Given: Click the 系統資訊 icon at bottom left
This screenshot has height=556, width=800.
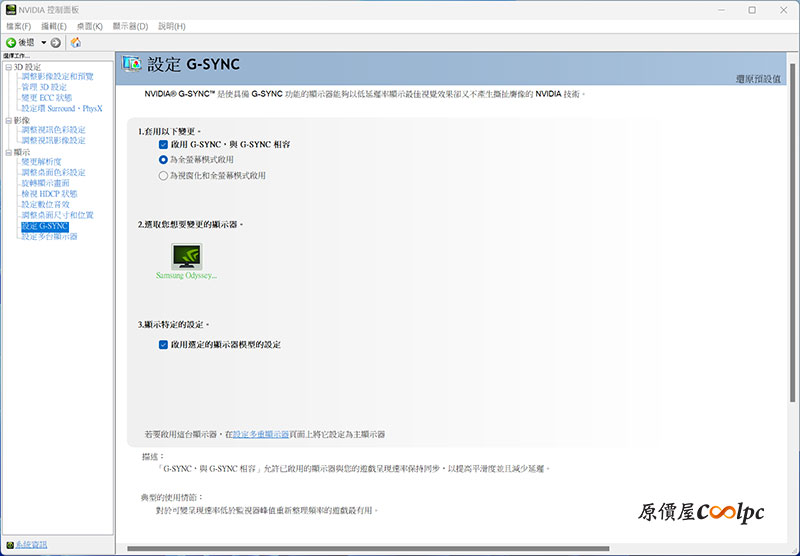Looking at the screenshot, I should tap(10, 545).
